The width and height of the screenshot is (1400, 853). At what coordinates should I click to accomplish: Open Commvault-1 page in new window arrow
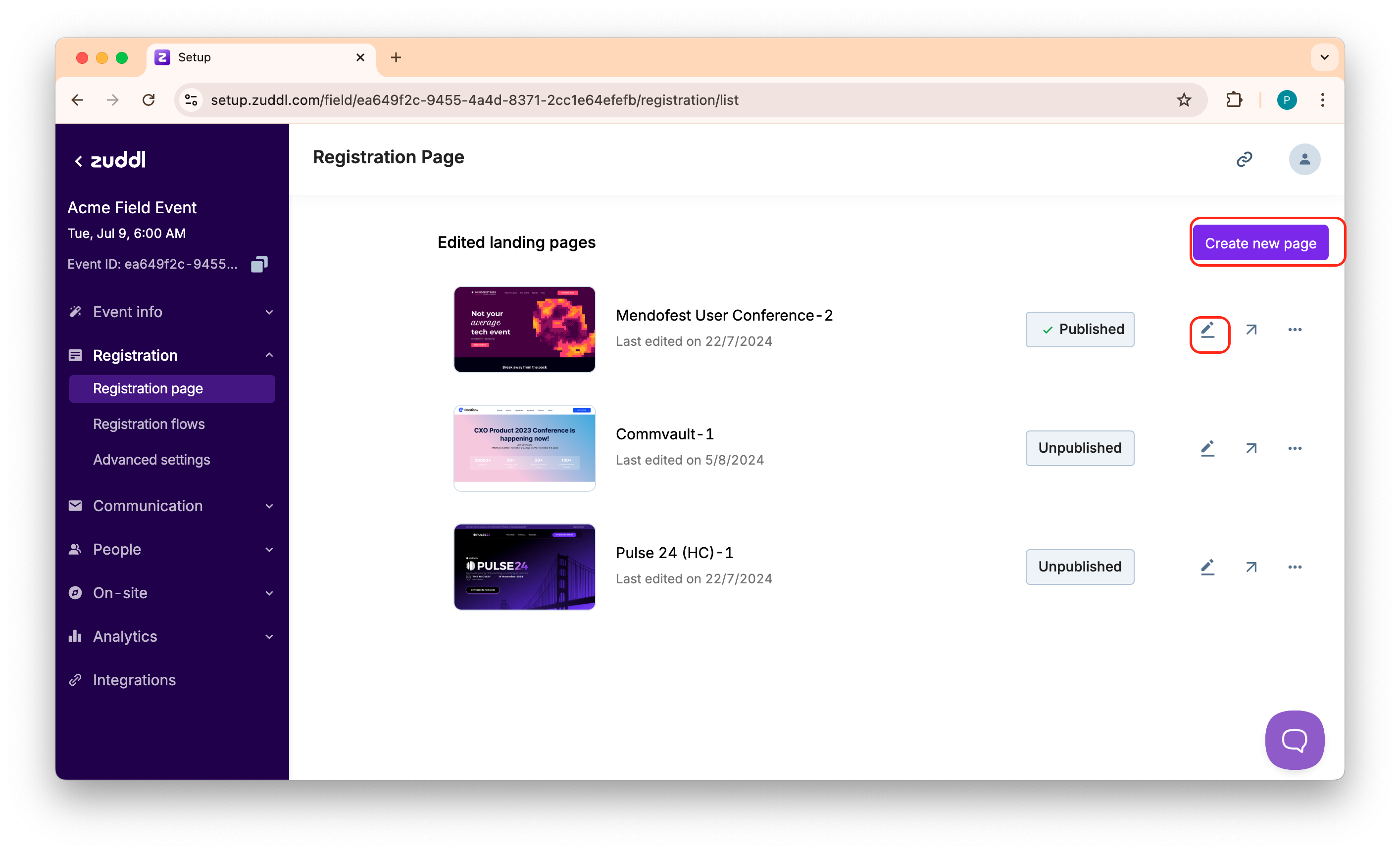coord(1250,448)
